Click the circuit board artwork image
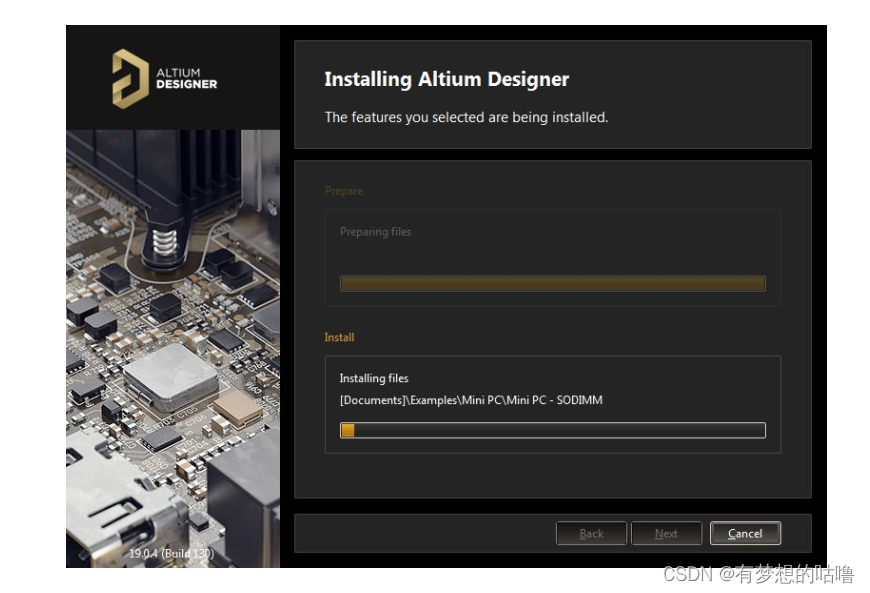 click(173, 348)
